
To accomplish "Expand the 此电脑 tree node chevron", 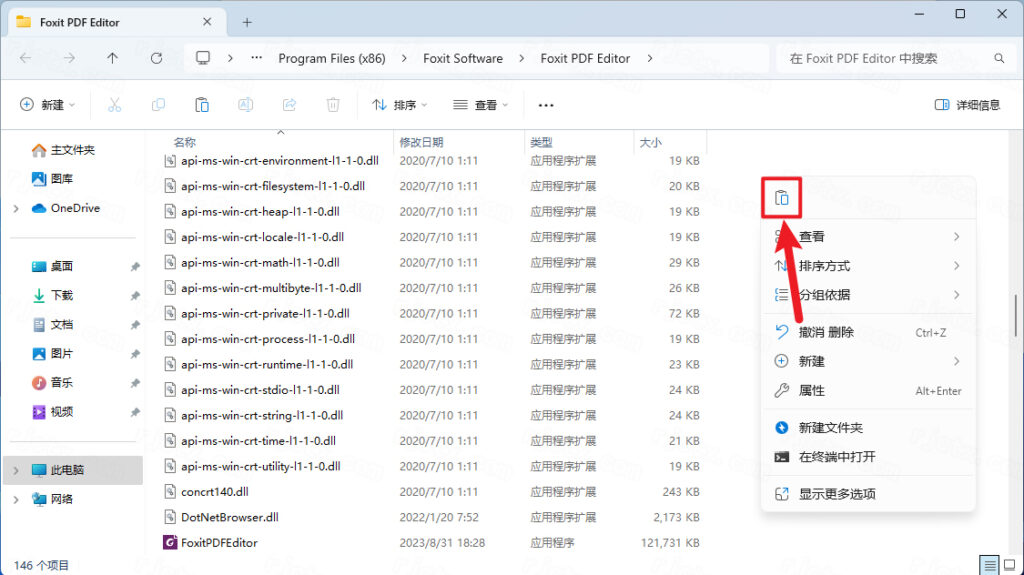I will pos(16,470).
